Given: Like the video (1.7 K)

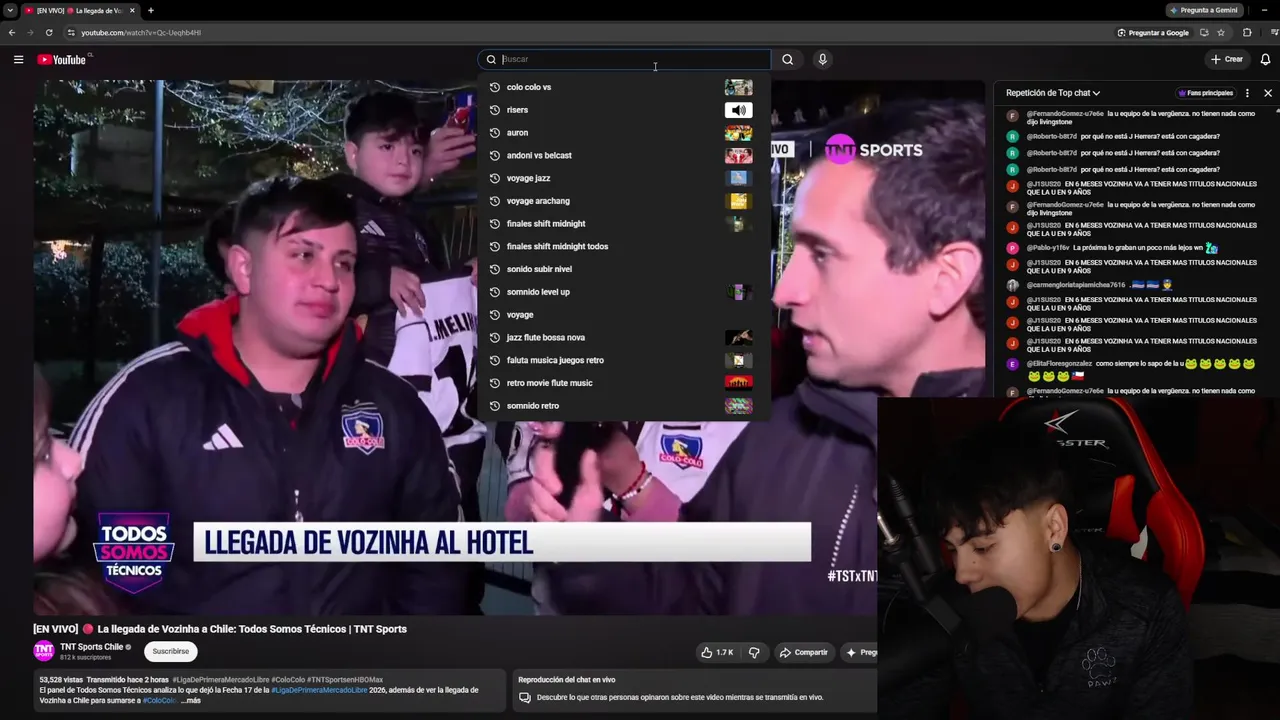Looking at the screenshot, I should coord(718,652).
